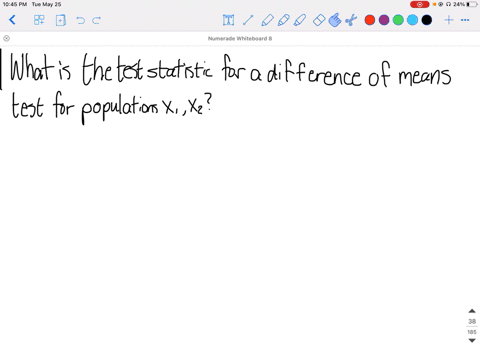This screenshot has height=360, width=480.
Task: Add a new page to the notebook
Action: [60, 20]
